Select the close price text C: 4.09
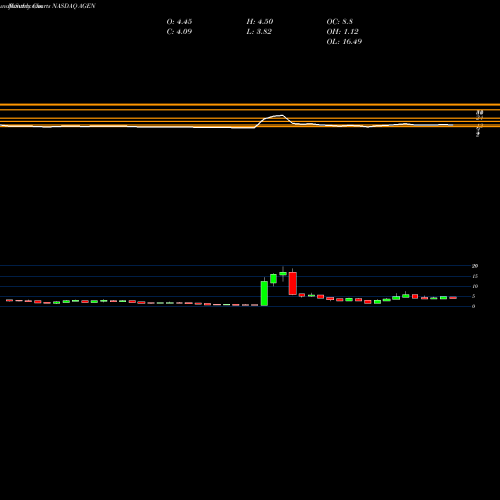The image size is (500, 500). [x=179, y=32]
